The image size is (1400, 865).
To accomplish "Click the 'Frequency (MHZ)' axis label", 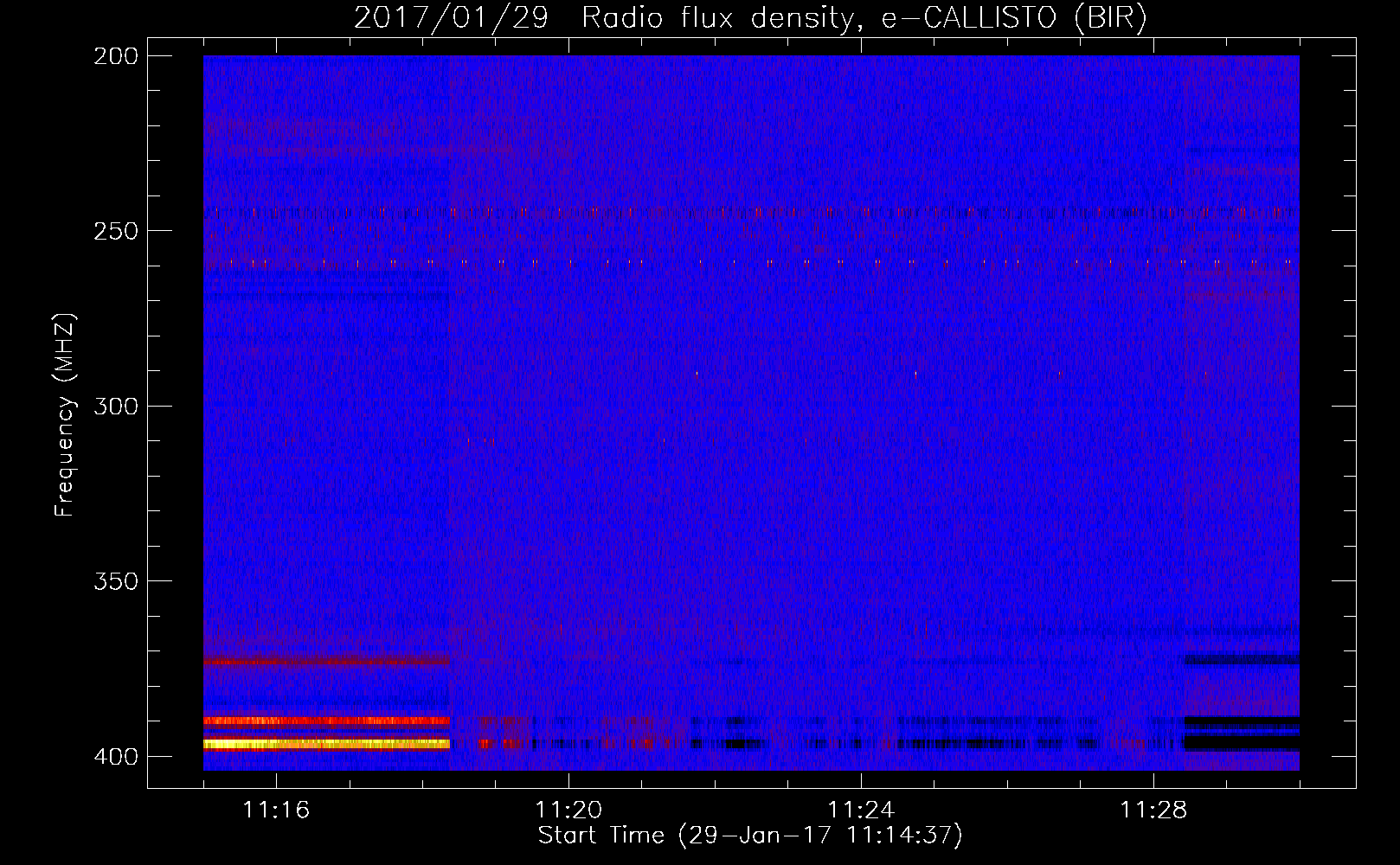I will [65, 415].
